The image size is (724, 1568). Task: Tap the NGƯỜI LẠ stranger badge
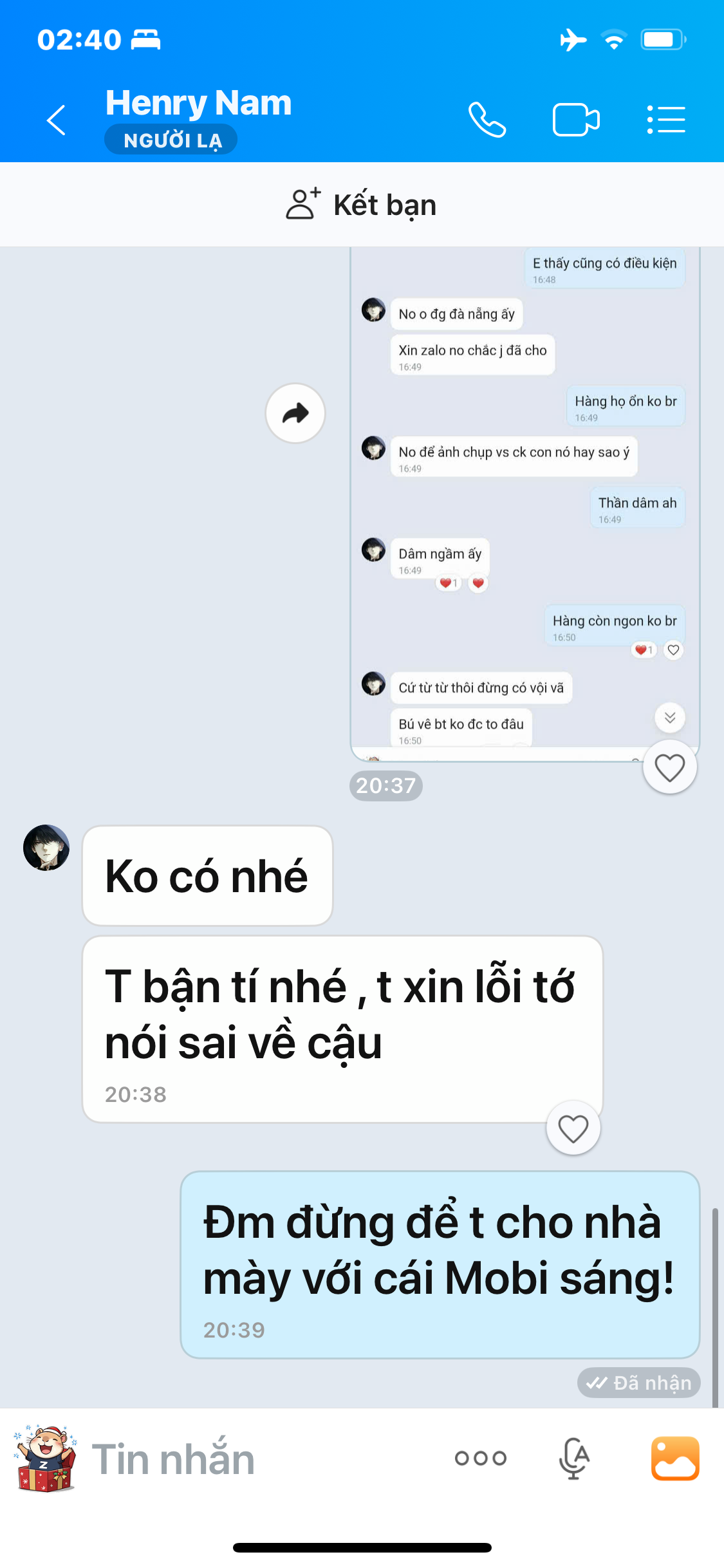[x=171, y=140]
